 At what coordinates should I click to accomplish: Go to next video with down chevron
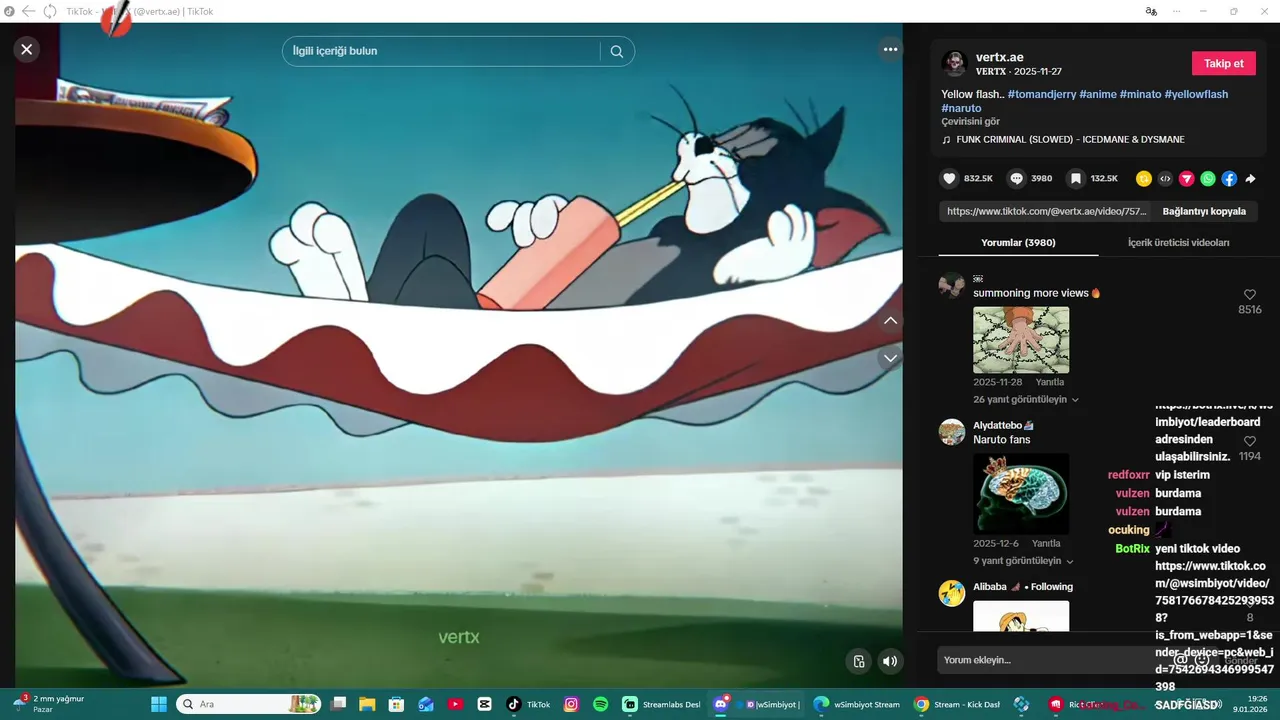(890, 358)
